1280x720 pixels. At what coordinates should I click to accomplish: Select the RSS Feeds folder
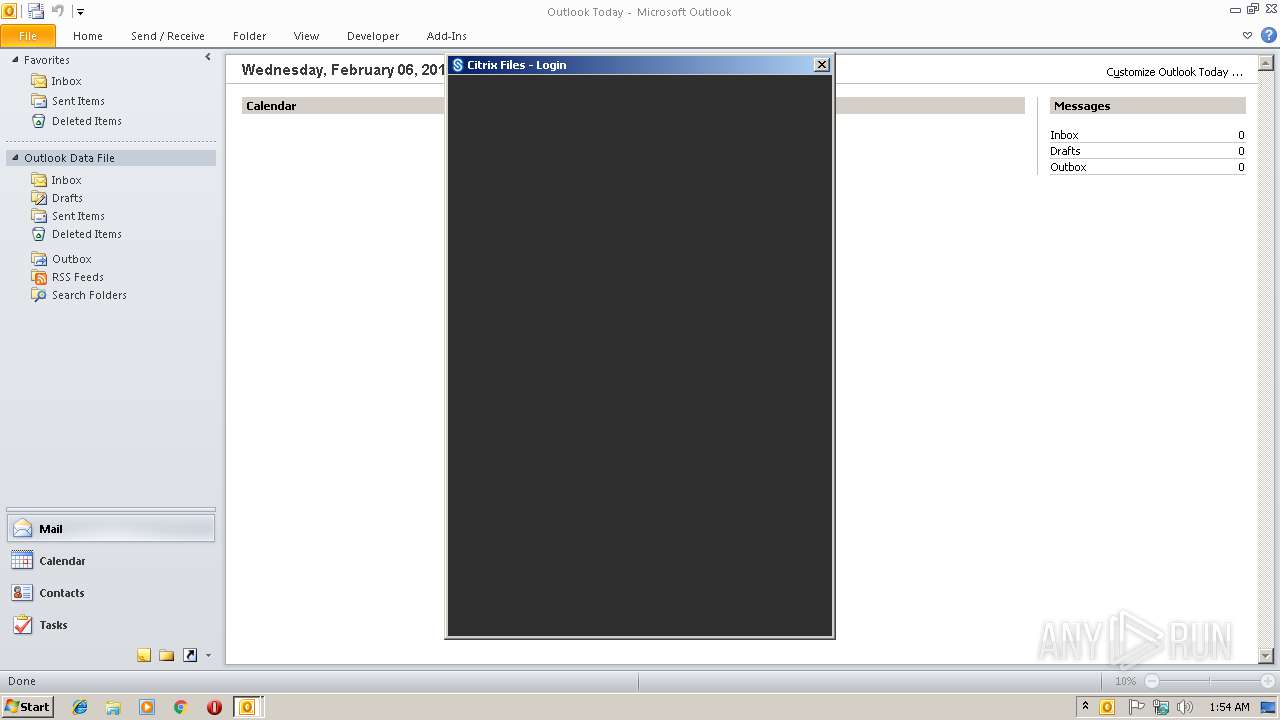tap(77, 277)
